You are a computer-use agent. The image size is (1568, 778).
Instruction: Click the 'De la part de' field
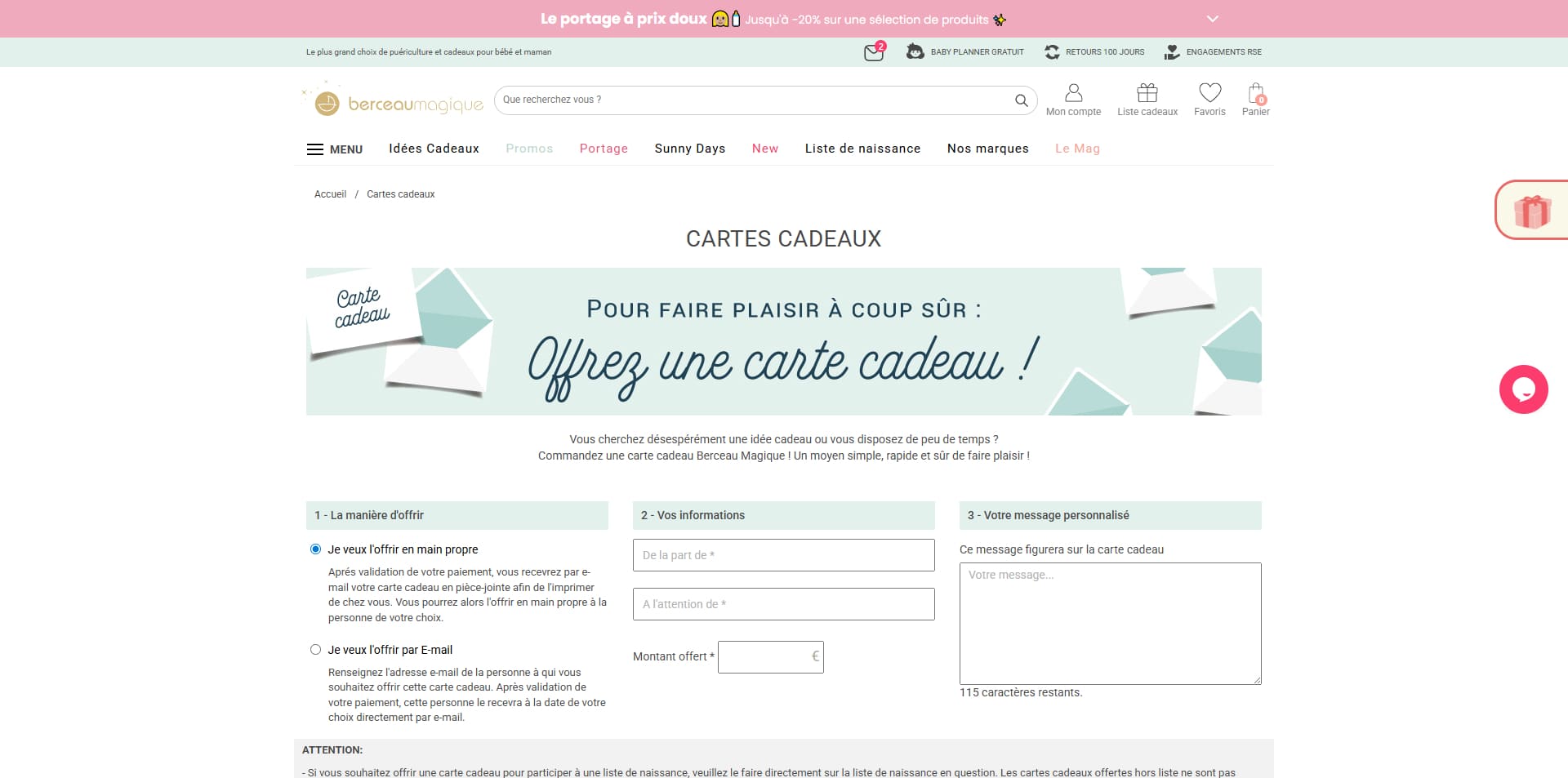coord(783,555)
